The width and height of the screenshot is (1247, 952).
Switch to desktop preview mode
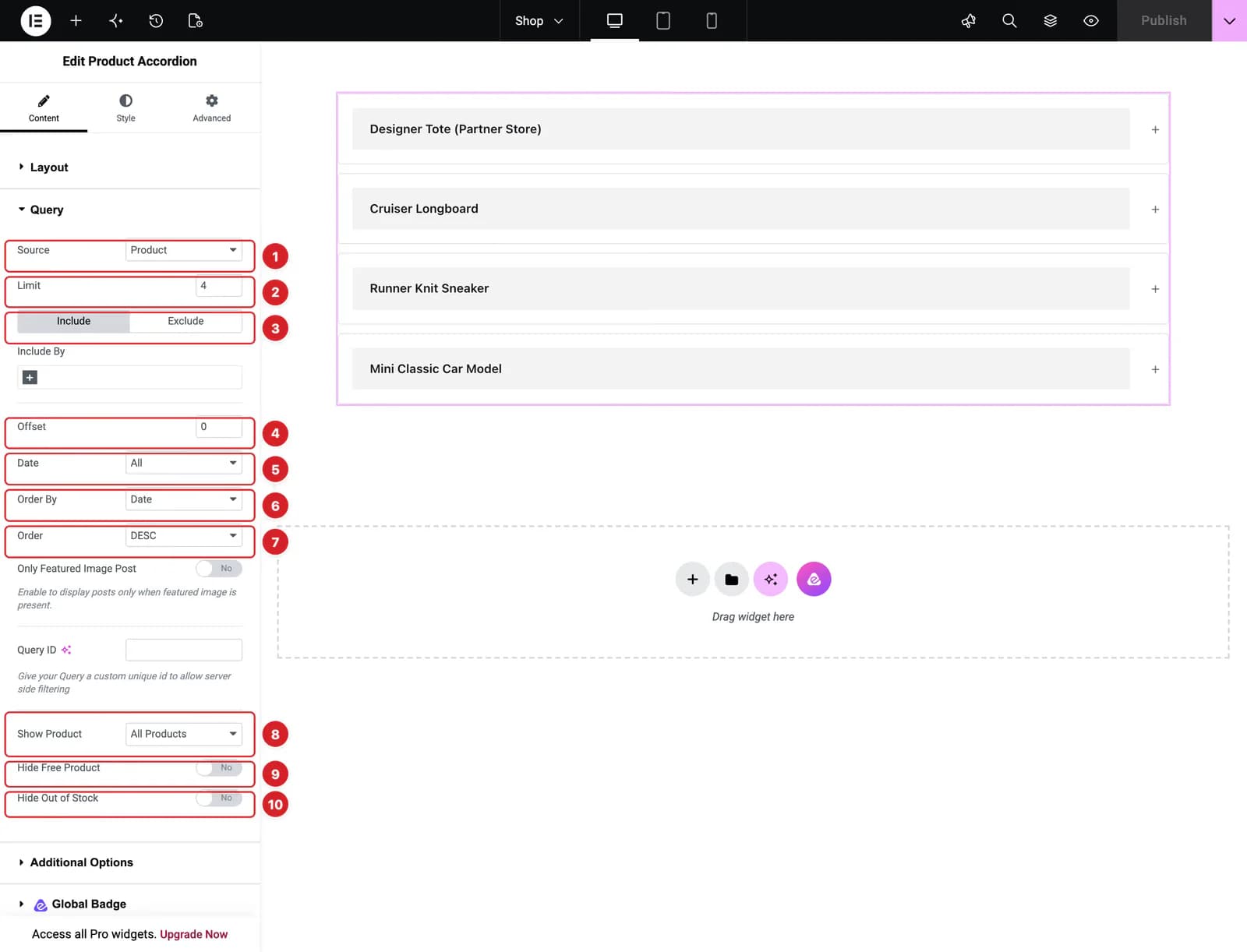pyautogui.click(x=615, y=21)
